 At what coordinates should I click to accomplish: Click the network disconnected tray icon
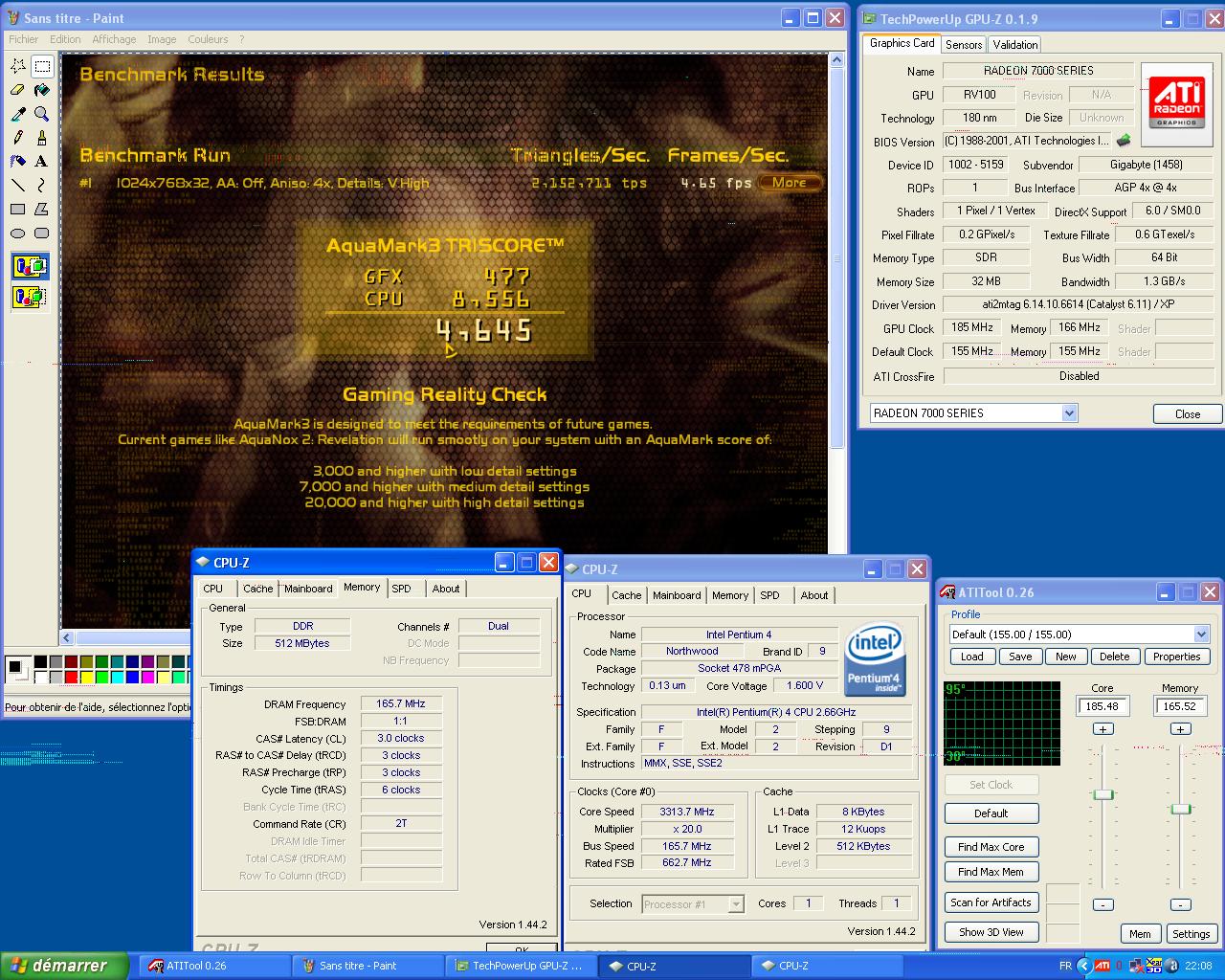point(1136,966)
